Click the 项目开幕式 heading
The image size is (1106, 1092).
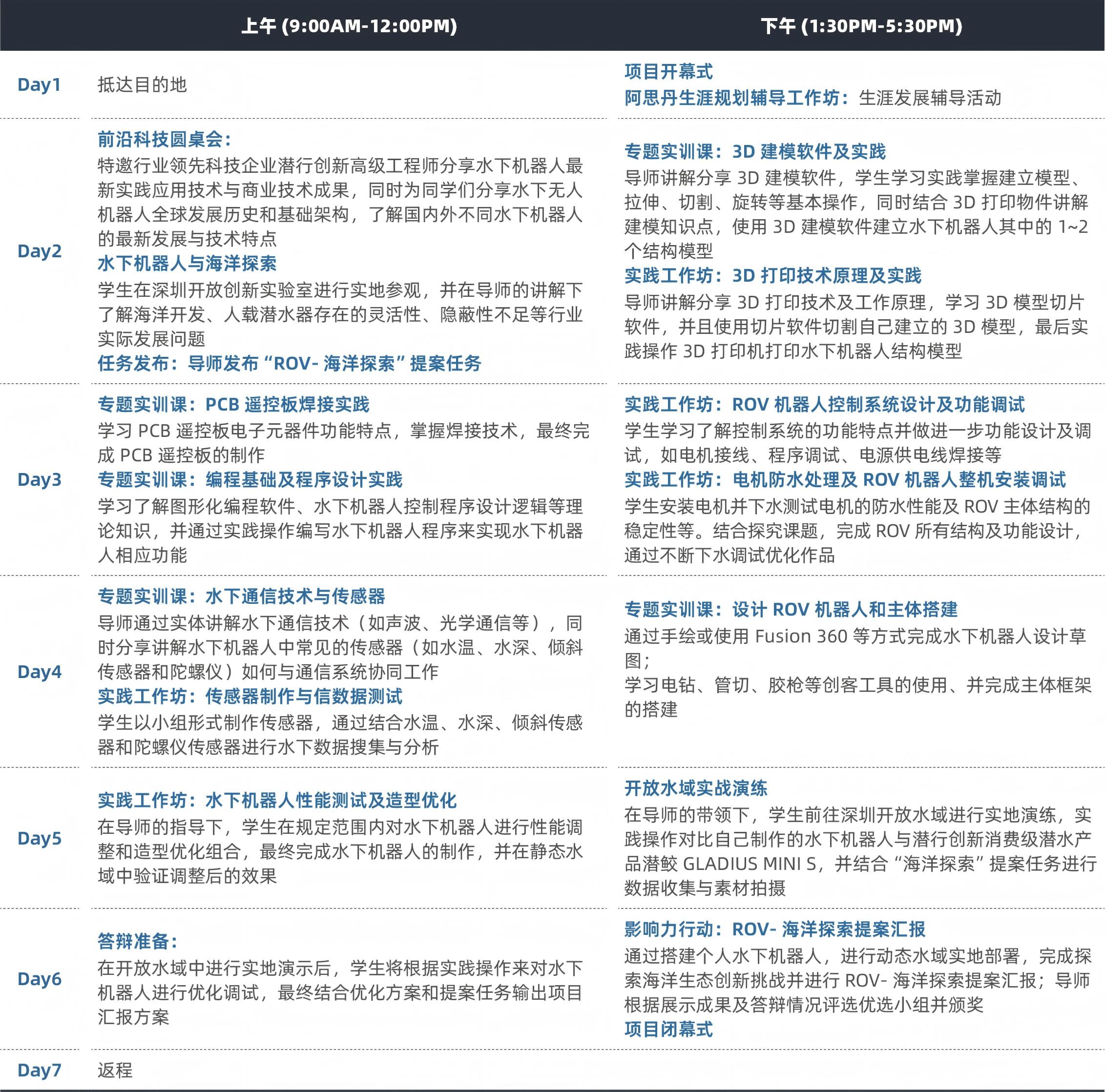[x=668, y=72]
